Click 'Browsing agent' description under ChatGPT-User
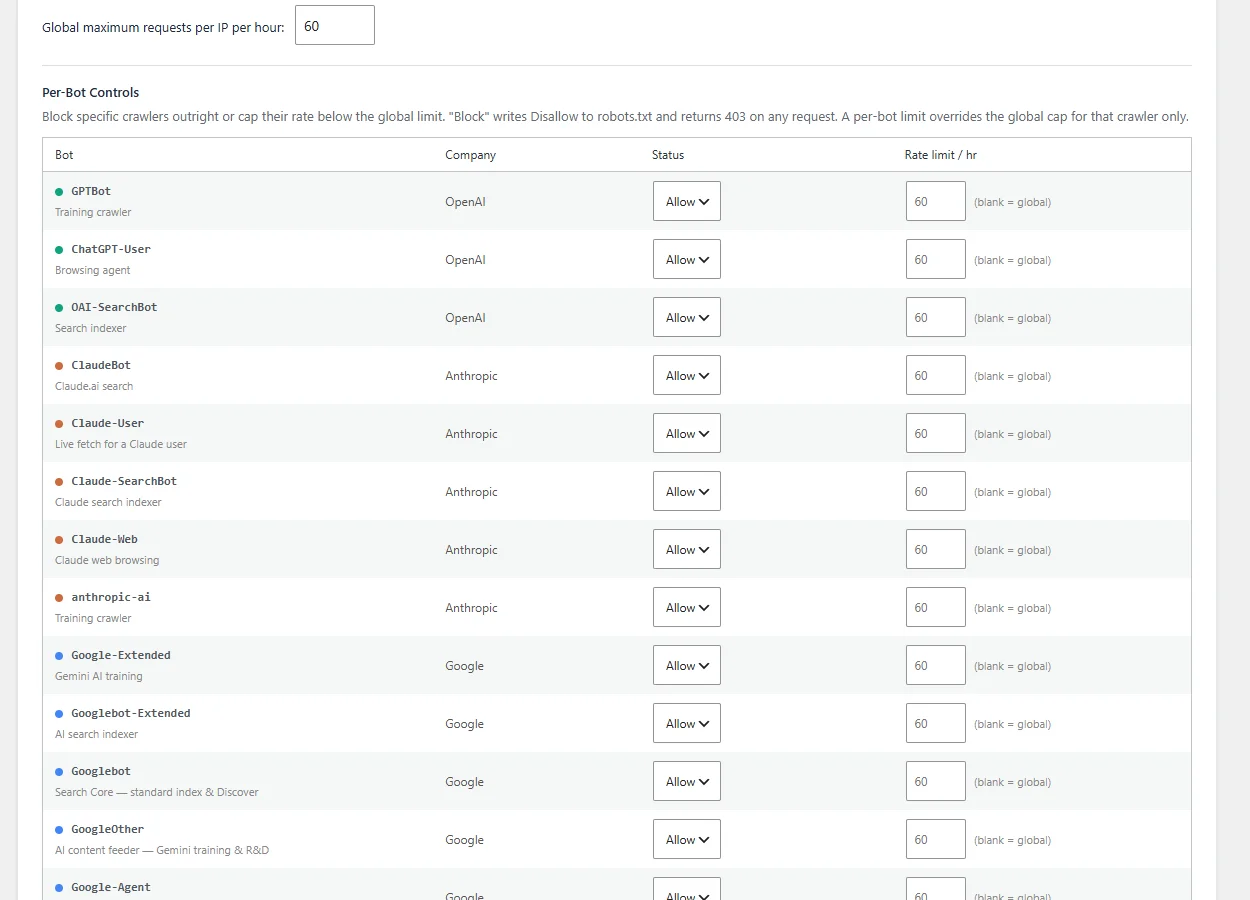 click(93, 270)
